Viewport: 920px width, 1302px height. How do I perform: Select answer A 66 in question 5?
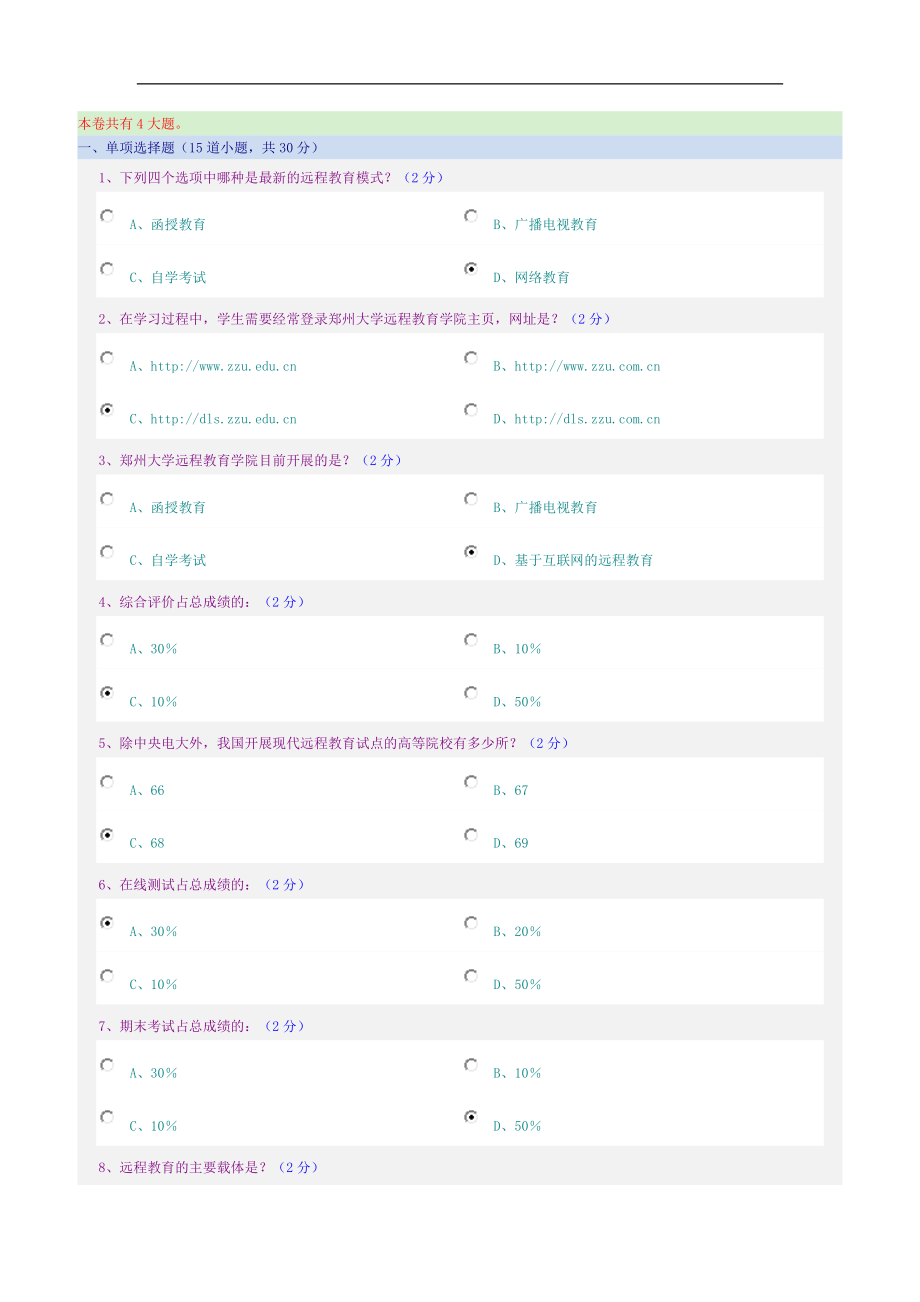click(x=107, y=782)
